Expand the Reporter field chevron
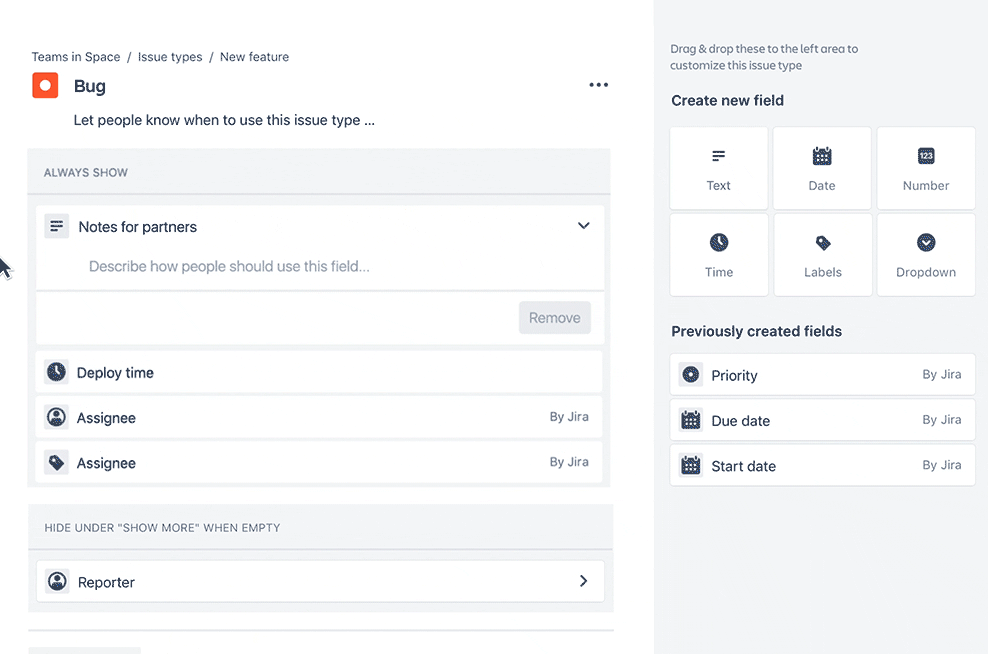 pos(584,581)
